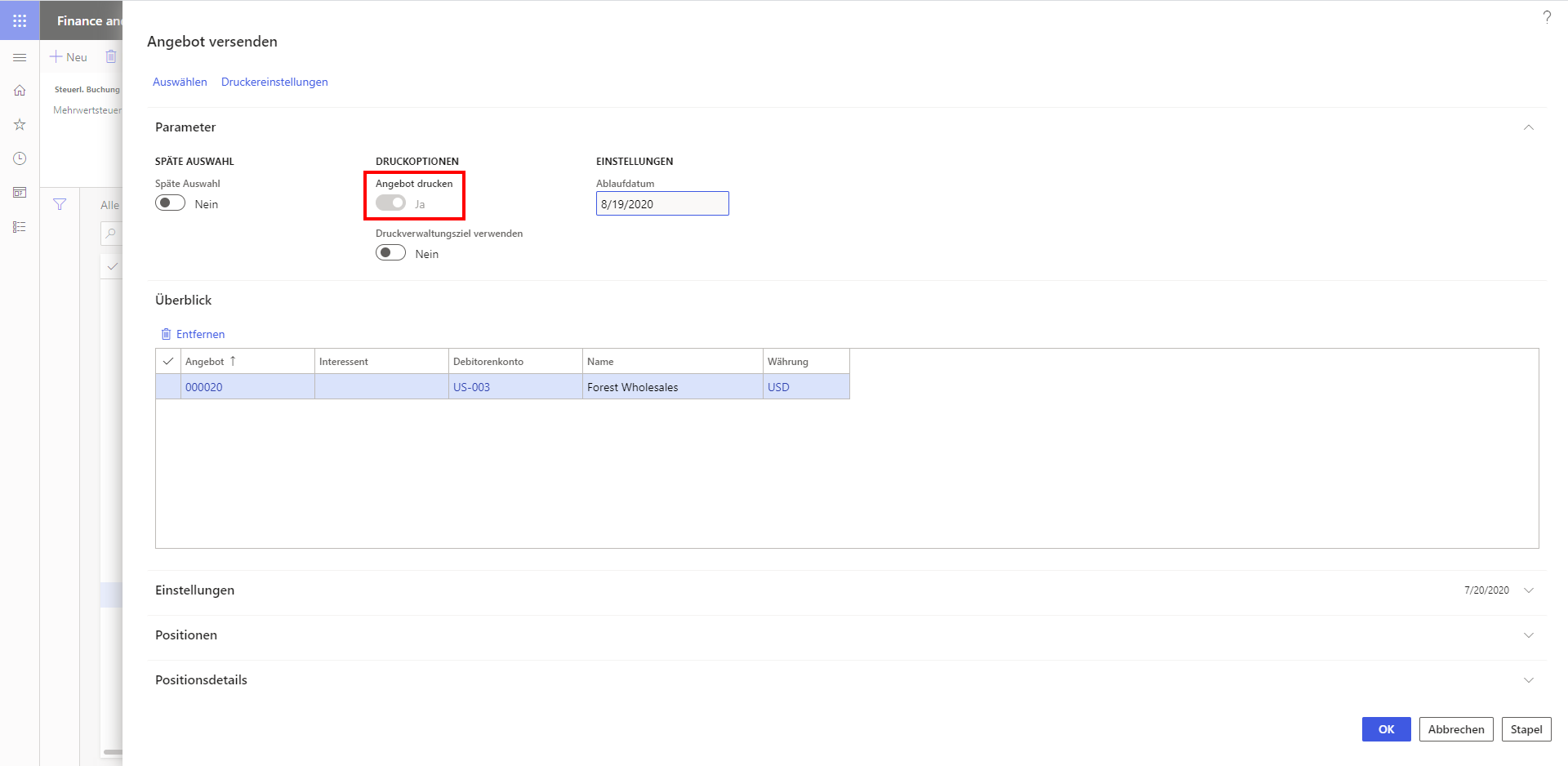Sort by the Angebot column header
The height and width of the screenshot is (766, 1568).
(x=247, y=361)
